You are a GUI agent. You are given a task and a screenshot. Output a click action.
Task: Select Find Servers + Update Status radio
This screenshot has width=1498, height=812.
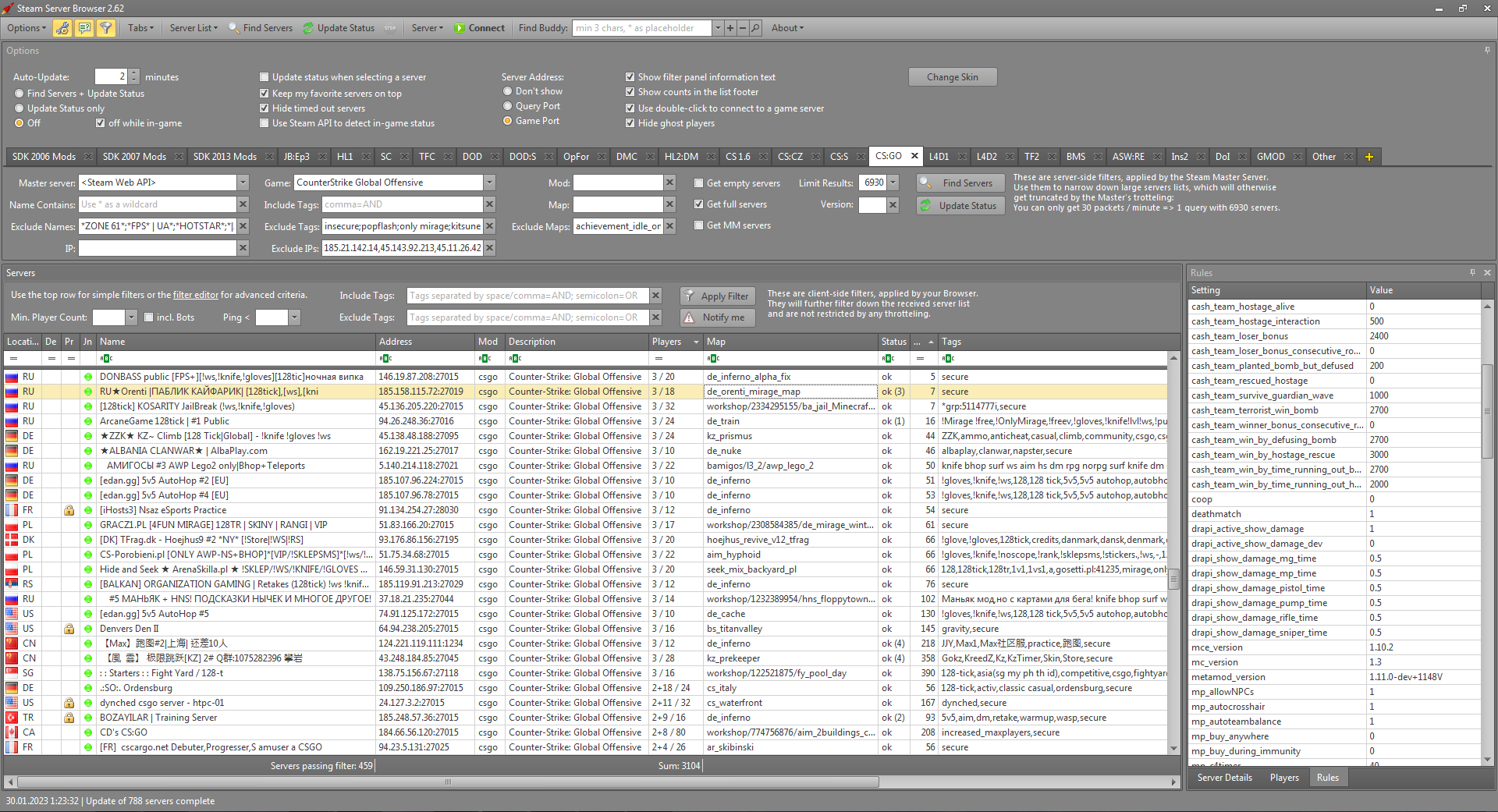[19, 94]
